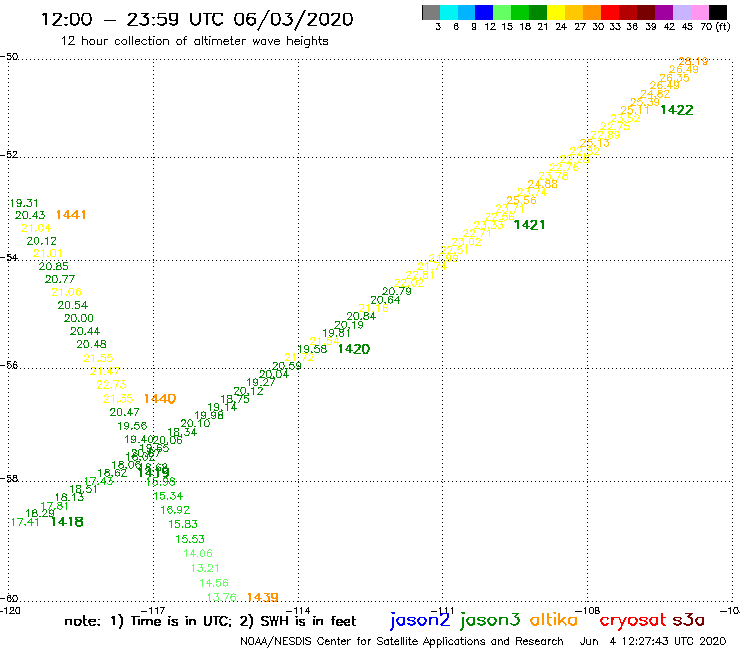Click the wave height value 14.06
This screenshot has height=650, width=740.
(198, 553)
